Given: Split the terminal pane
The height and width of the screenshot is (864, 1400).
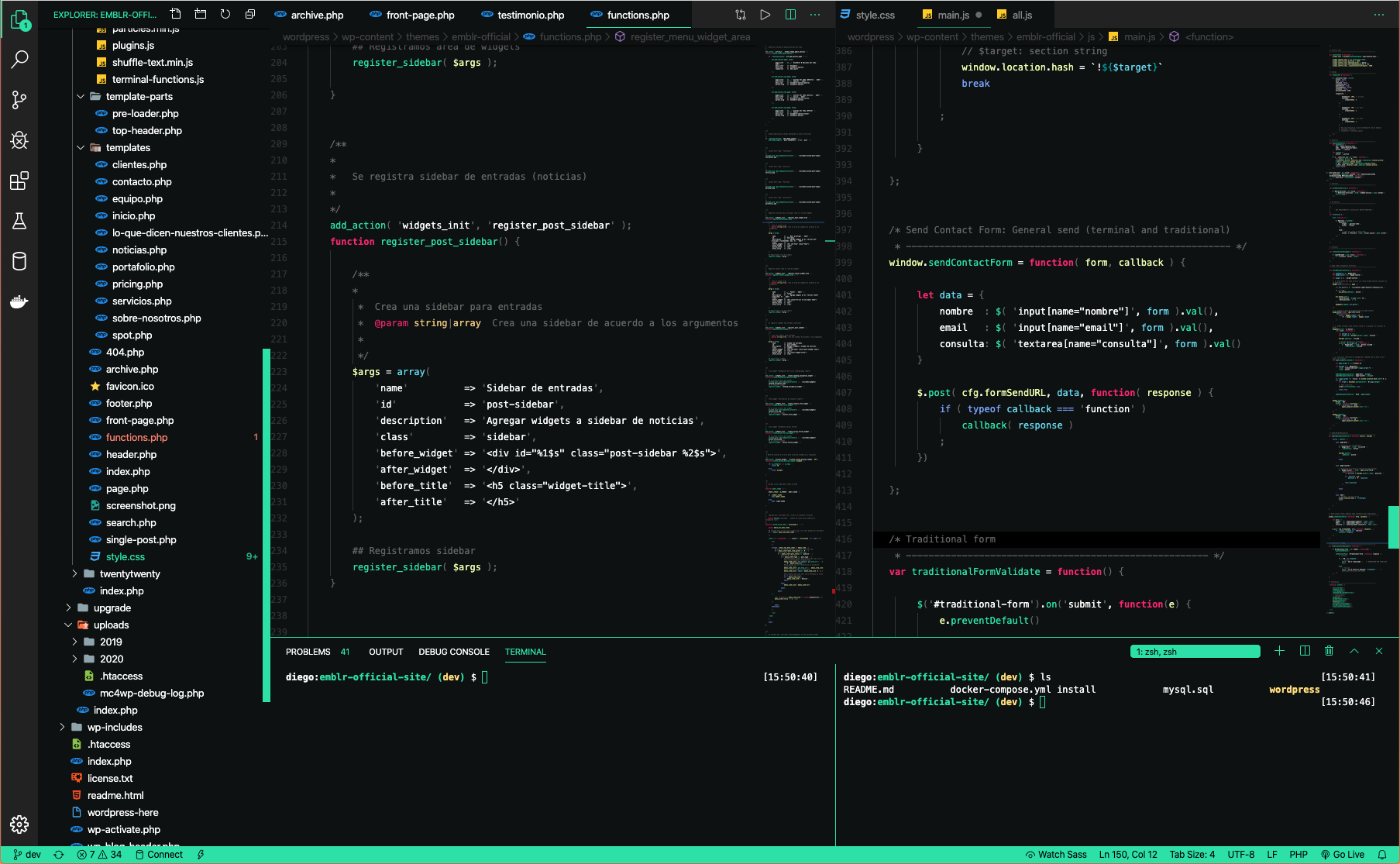Looking at the screenshot, I should tap(1305, 651).
